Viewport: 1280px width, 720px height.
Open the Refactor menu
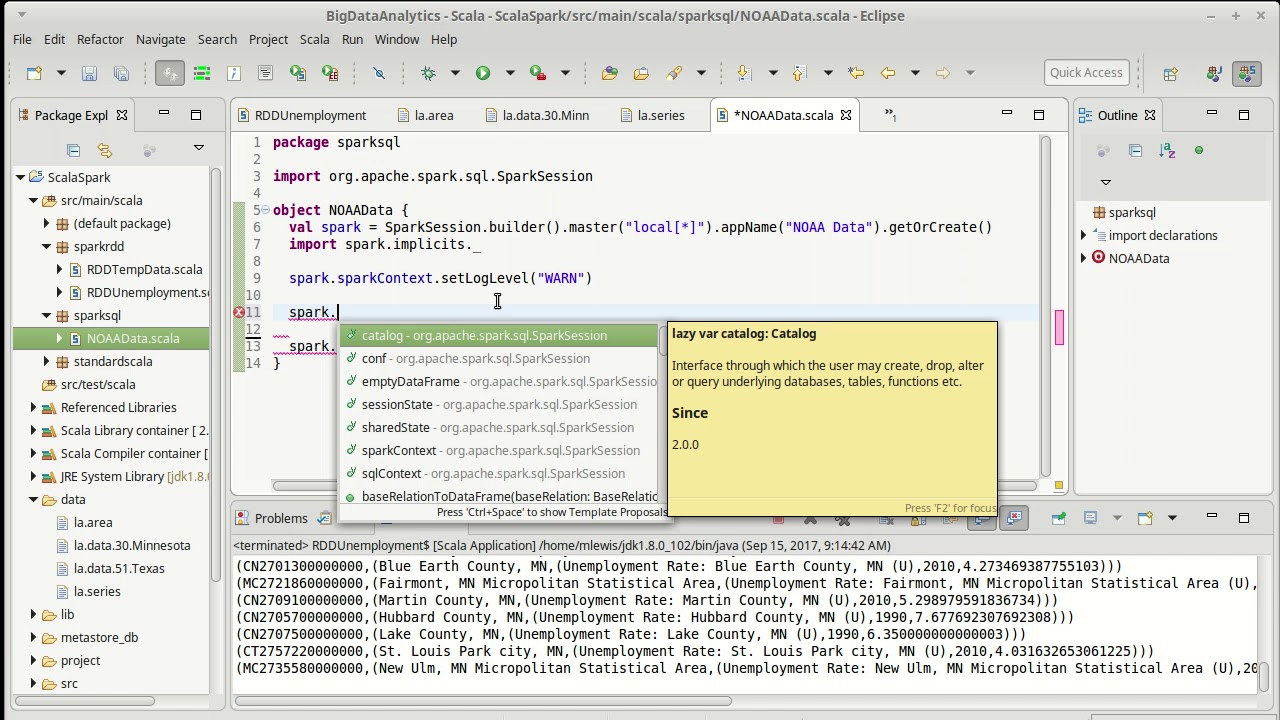(100, 39)
